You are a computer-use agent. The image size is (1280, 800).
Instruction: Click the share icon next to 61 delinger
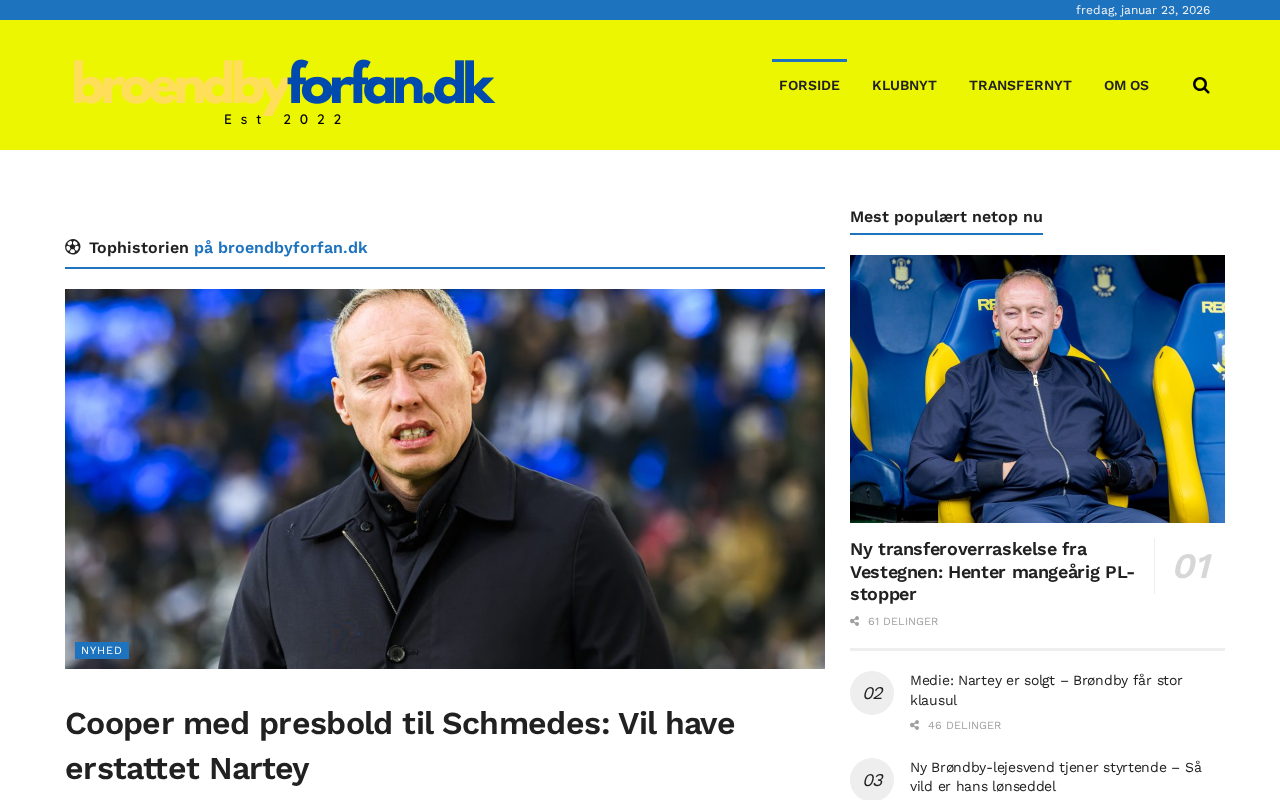point(855,622)
